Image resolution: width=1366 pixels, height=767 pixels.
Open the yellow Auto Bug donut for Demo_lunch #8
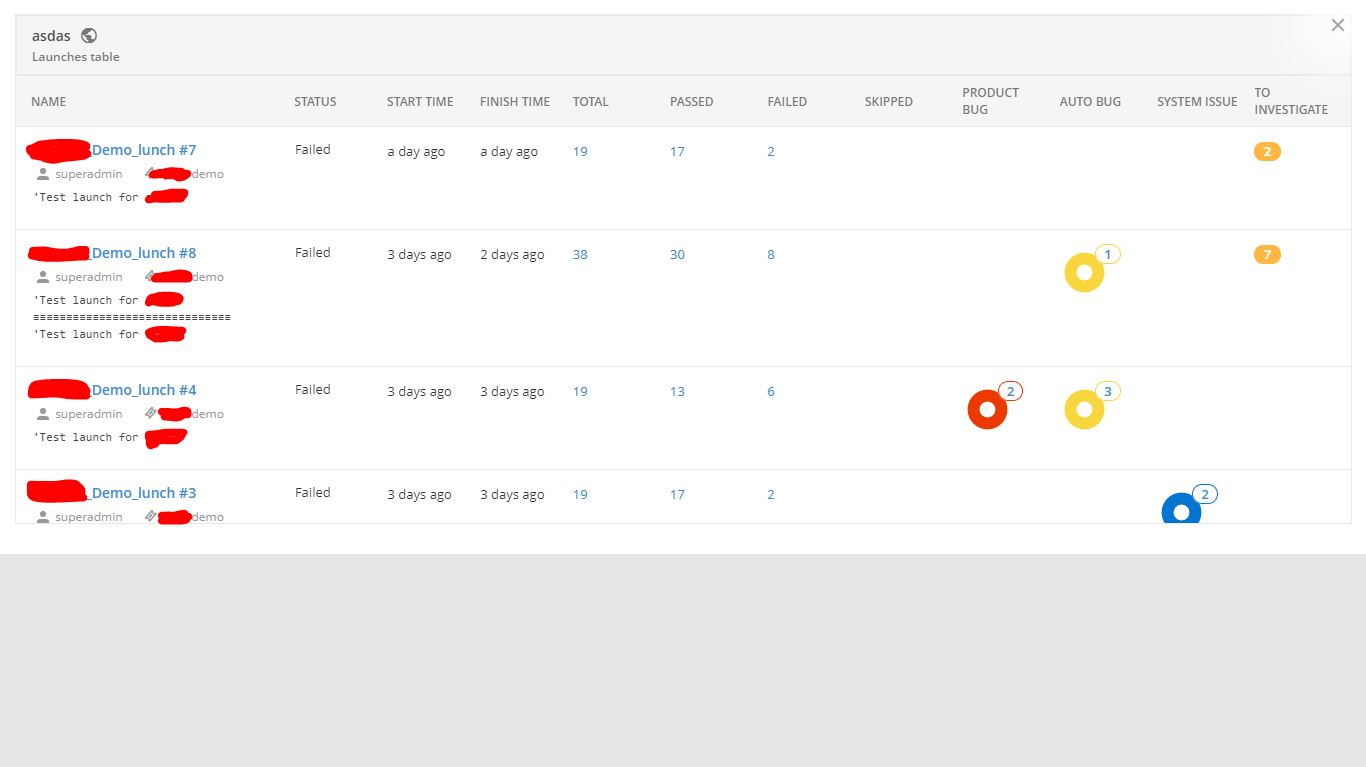click(x=1084, y=273)
